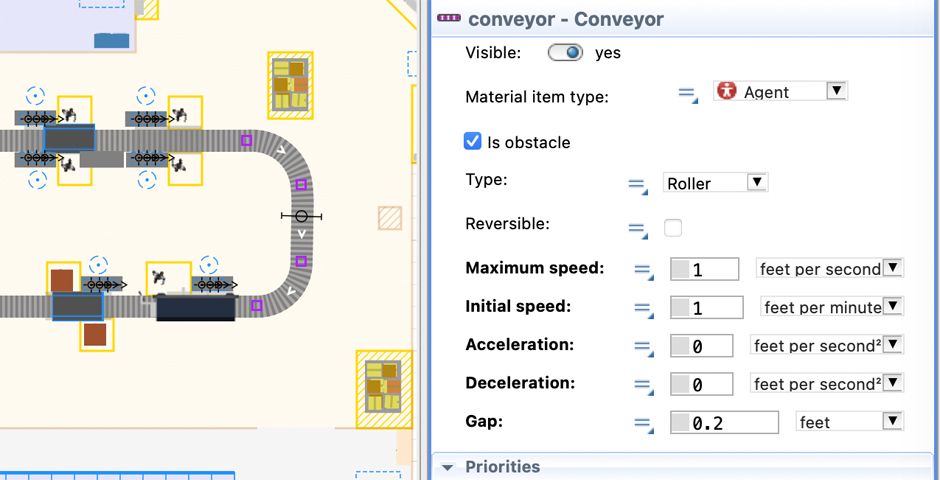Select the position-on-conveyor marker on the curve
The width and height of the screenshot is (940, 480).
(x=302, y=216)
